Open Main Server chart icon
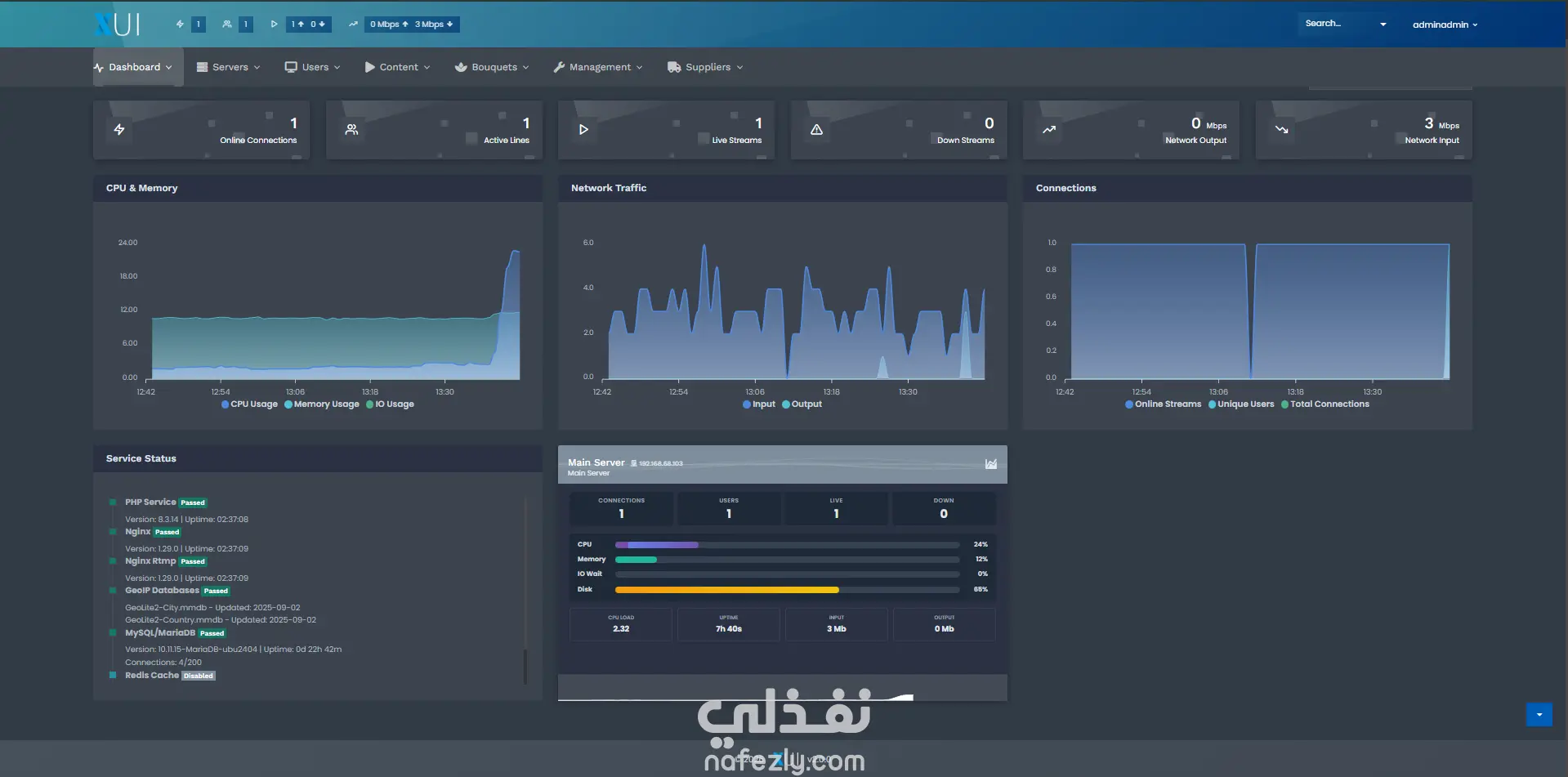 (991, 464)
